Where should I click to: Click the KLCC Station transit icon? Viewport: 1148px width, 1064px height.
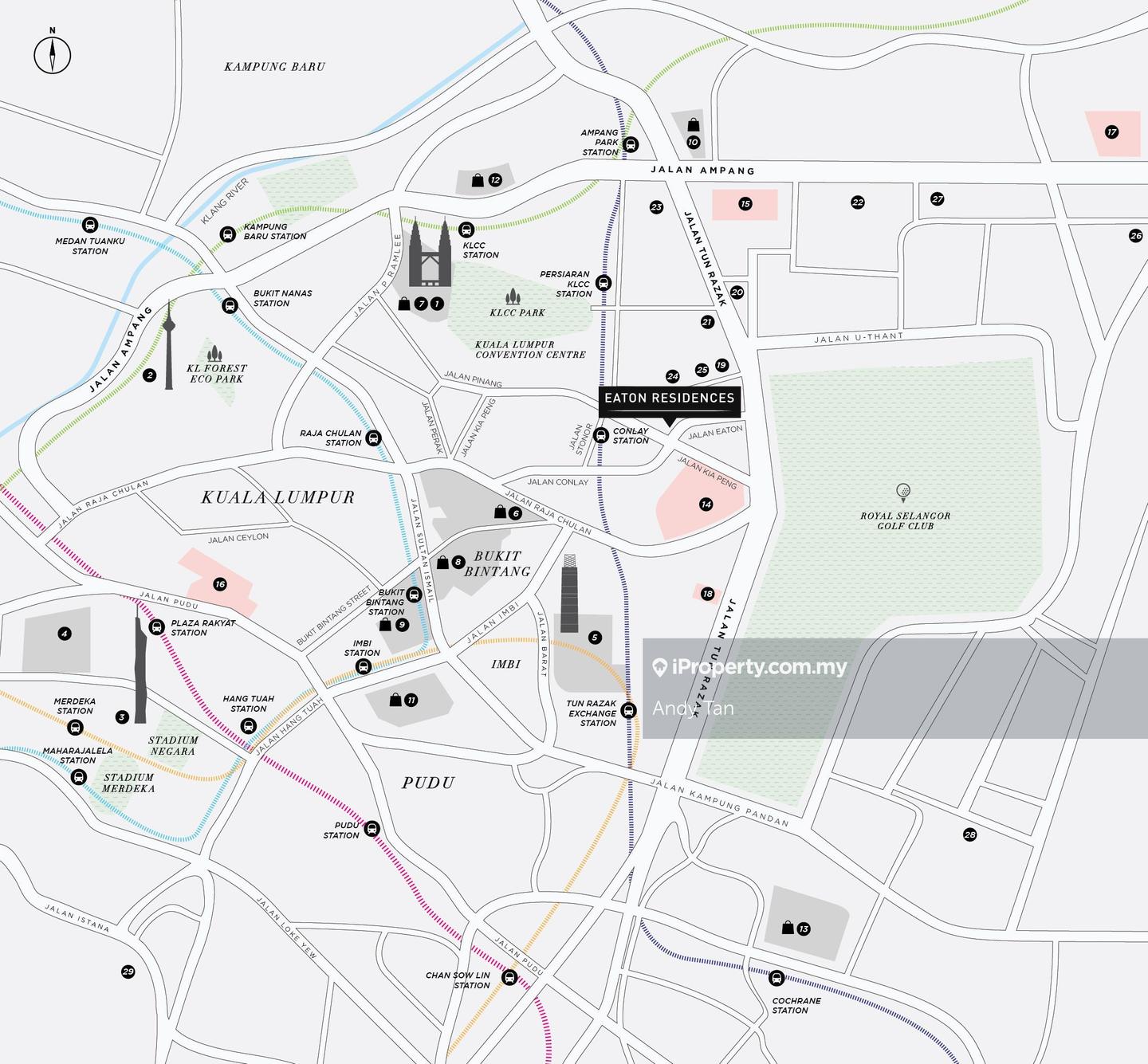point(467,229)
